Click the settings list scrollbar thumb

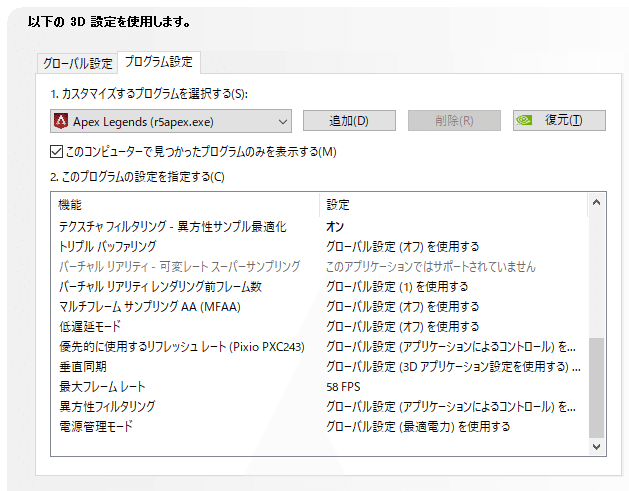[x=596, y=388]
